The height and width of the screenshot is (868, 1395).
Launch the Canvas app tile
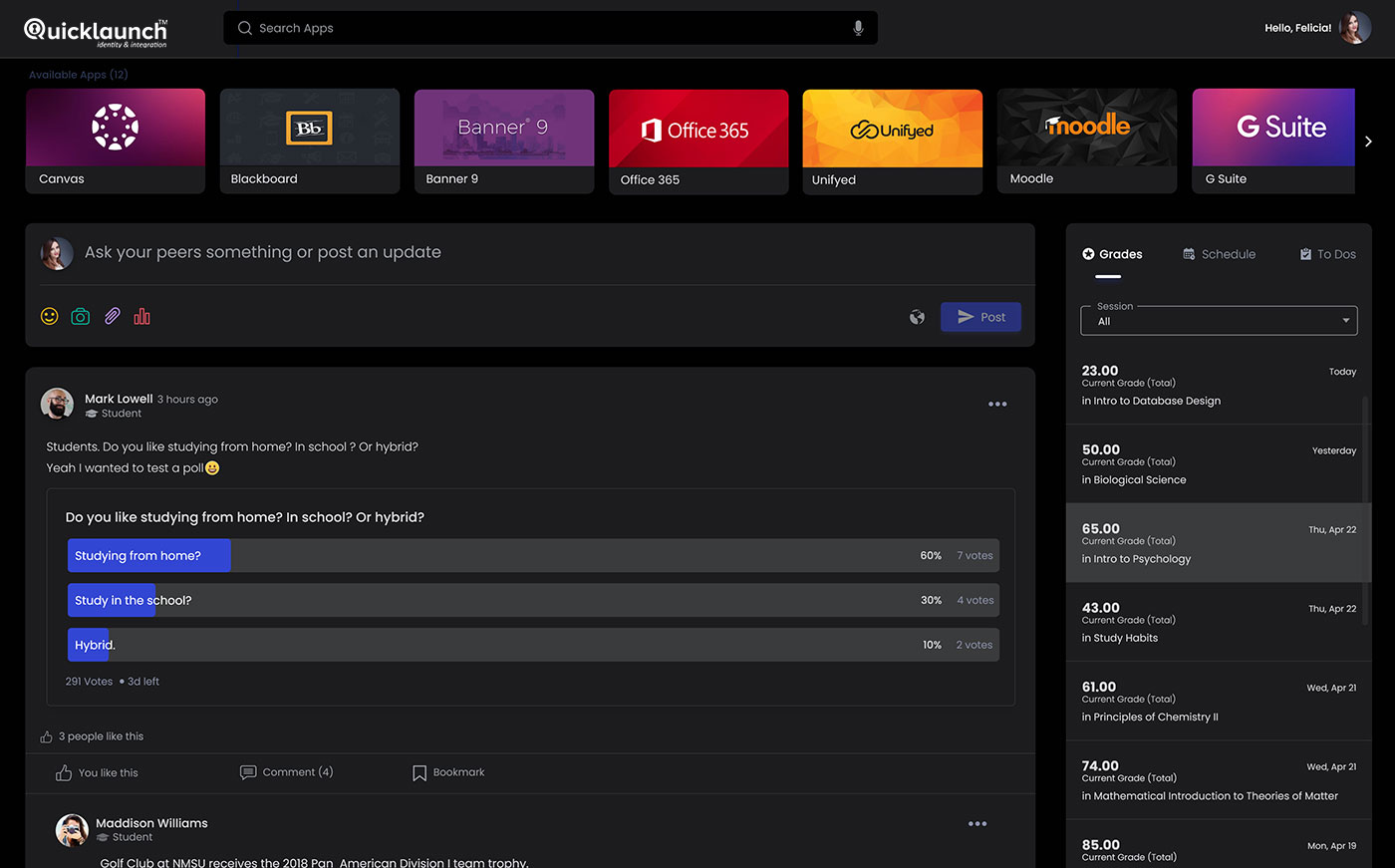[x=116, y=141]
